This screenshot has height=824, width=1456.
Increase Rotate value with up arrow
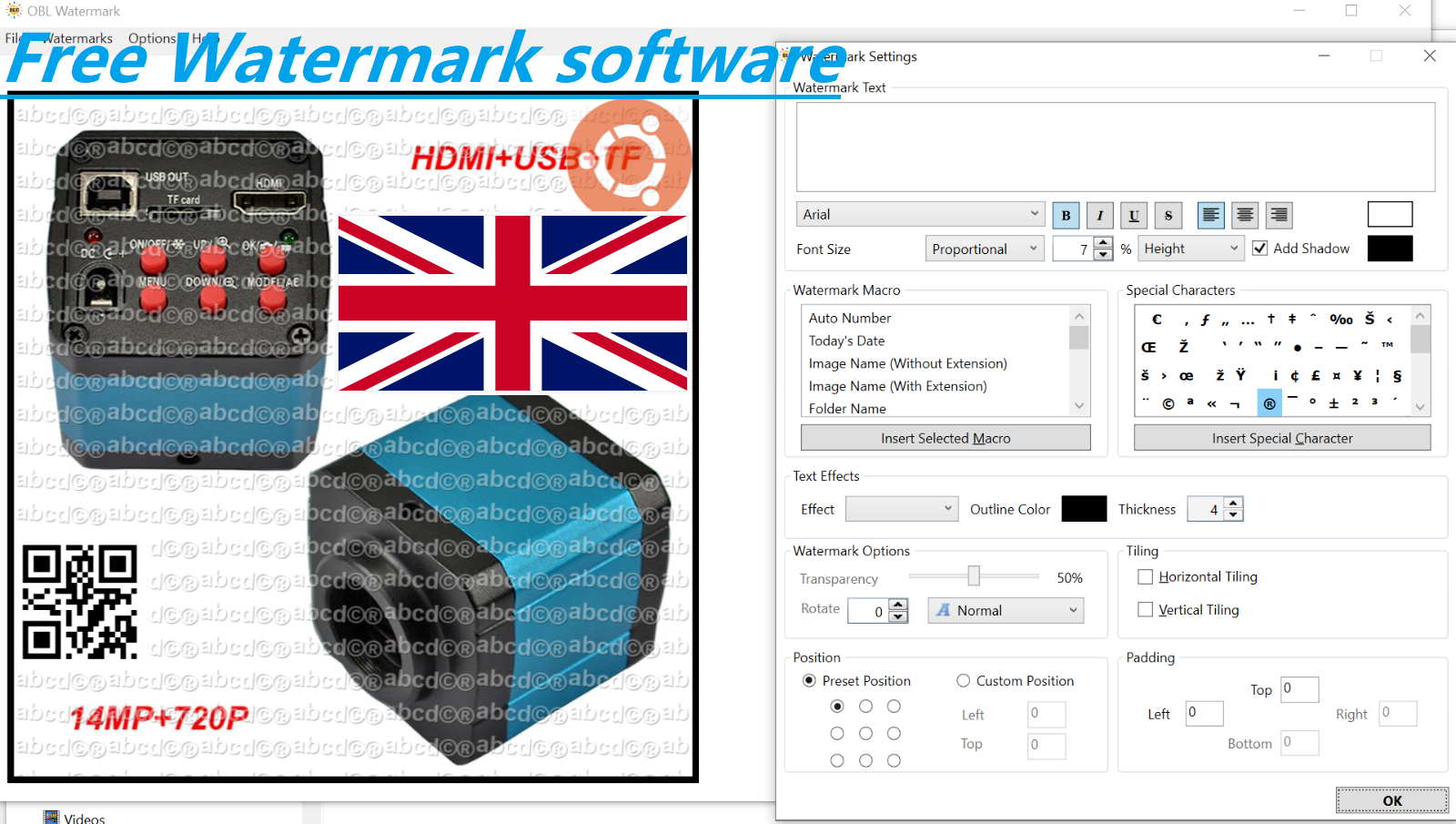point(898,605)
